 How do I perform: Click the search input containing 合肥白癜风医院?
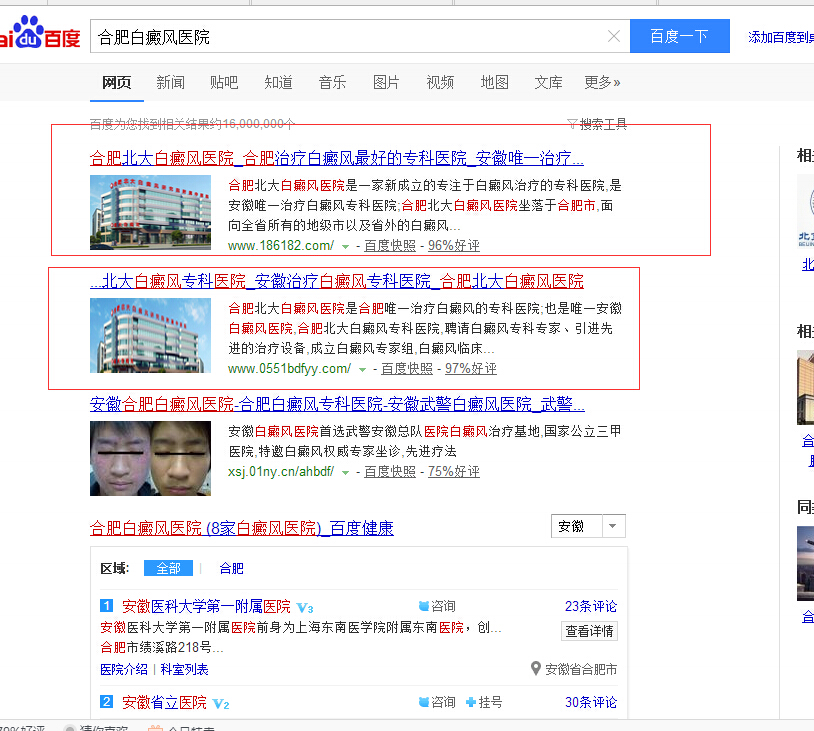click(x=350, y=37)
